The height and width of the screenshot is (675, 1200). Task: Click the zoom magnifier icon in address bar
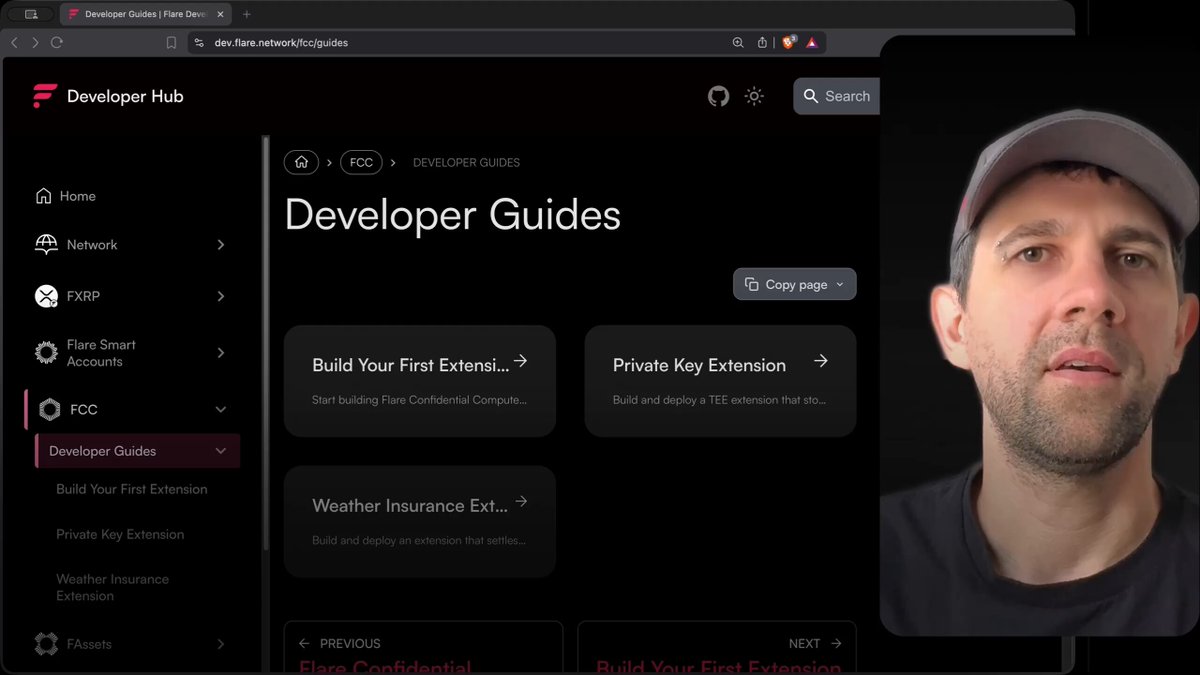[x=738, y=43]
